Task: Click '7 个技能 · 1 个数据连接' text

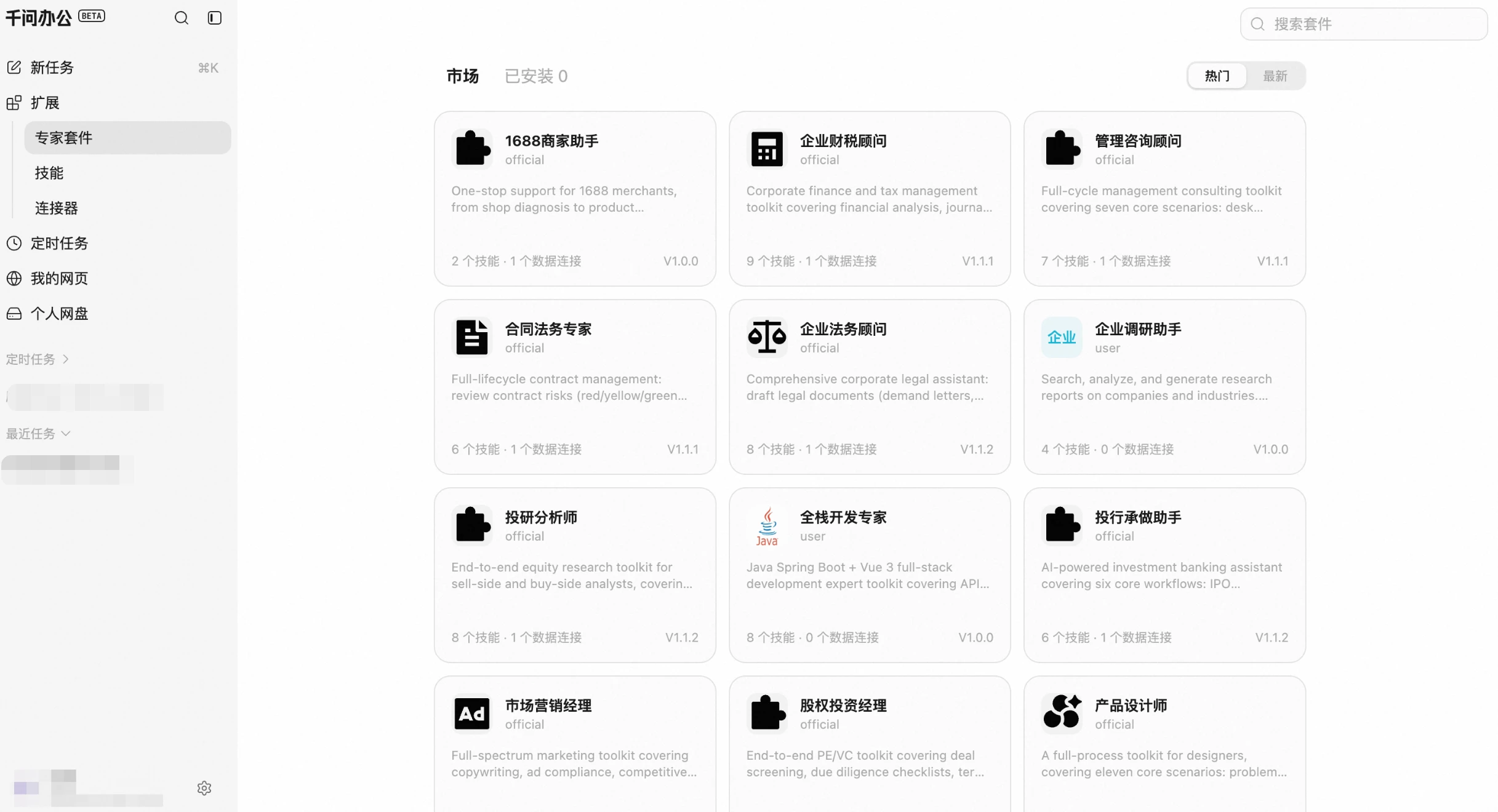Action: pyautogui.click(x=1106, y=261)
